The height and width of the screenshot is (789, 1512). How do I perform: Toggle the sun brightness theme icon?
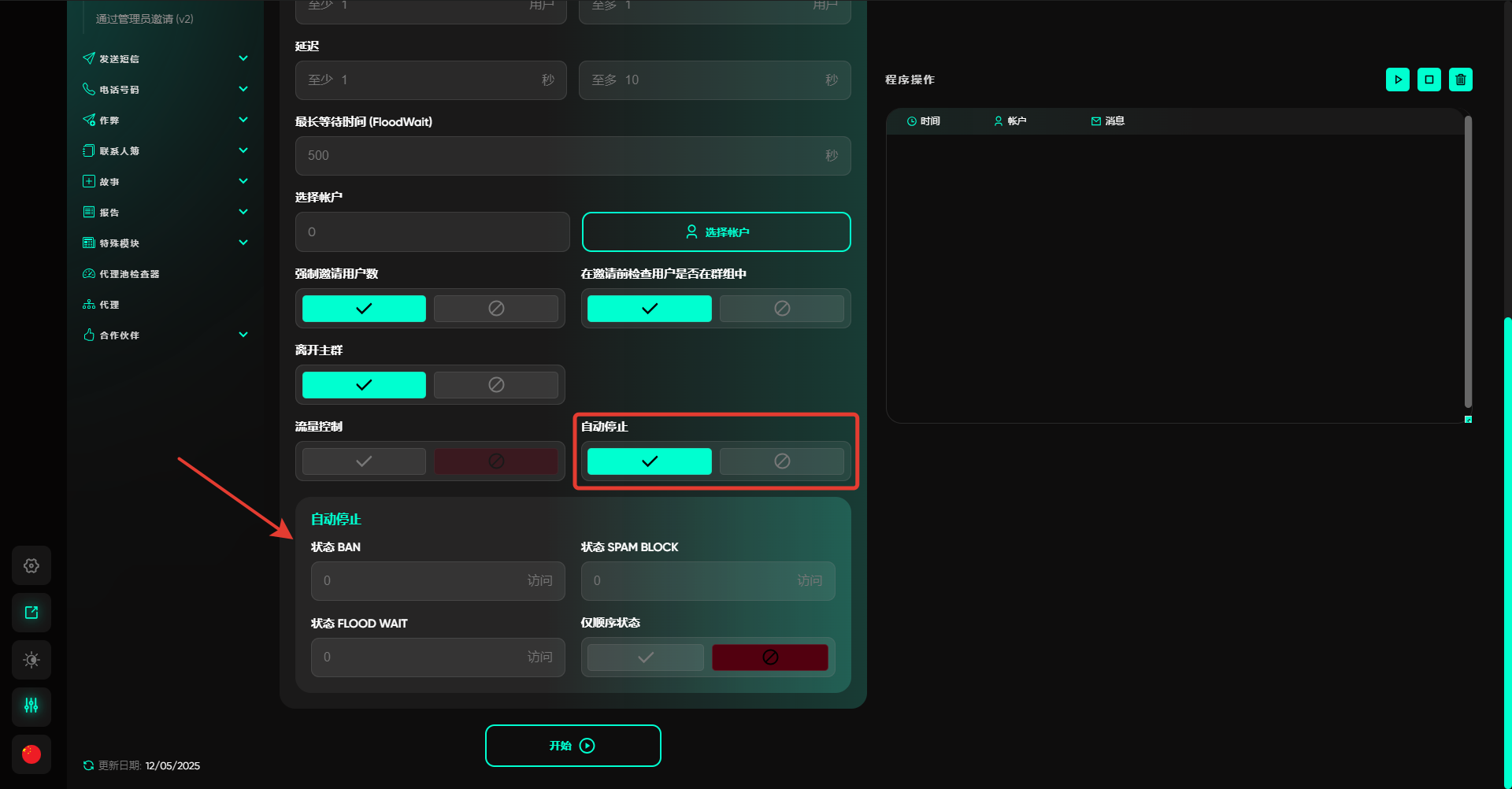[x=31, y=660]
